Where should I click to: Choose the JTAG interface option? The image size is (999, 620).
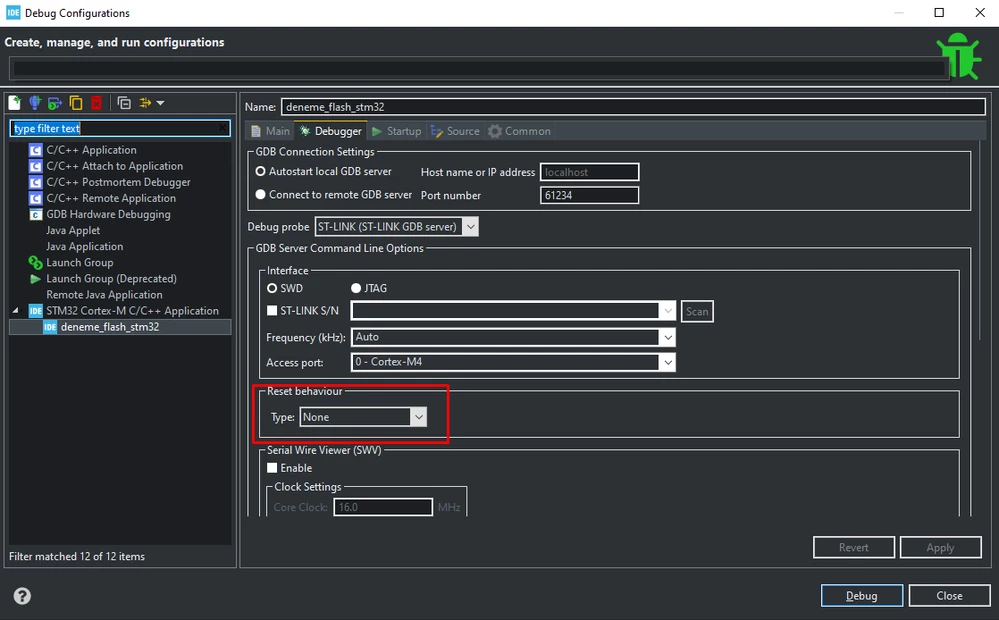[356, 288]
